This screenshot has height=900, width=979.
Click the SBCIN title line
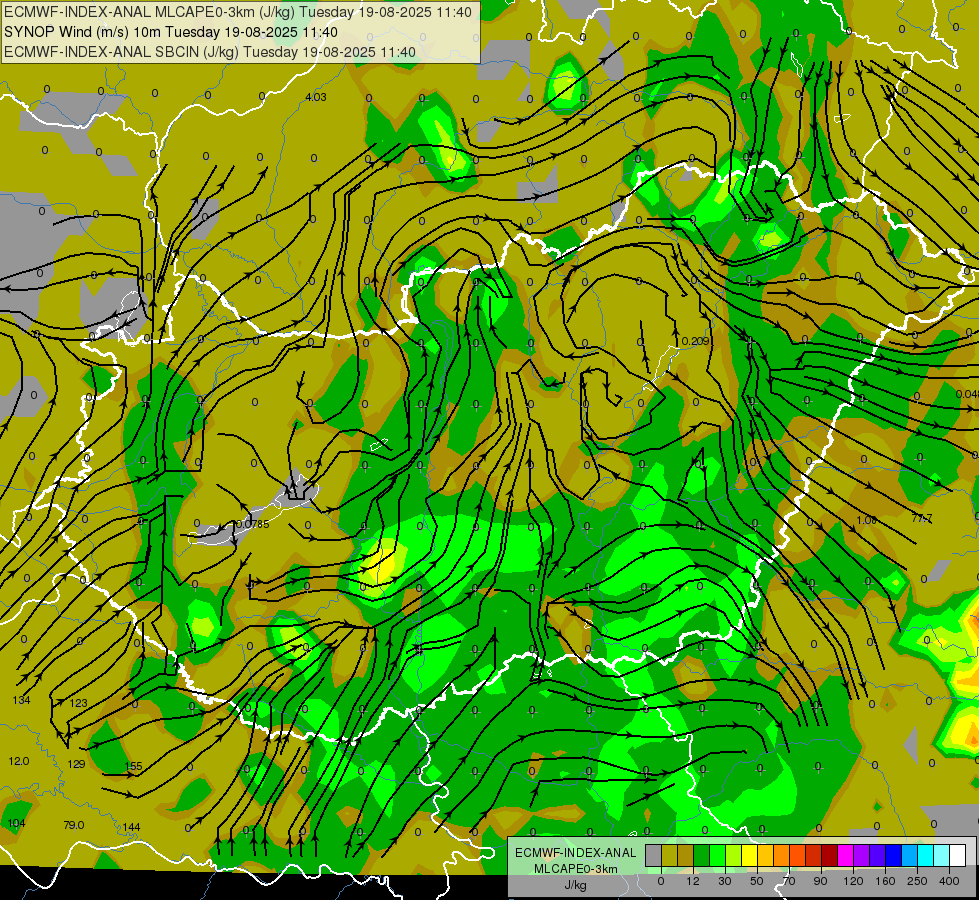point(210,52)
